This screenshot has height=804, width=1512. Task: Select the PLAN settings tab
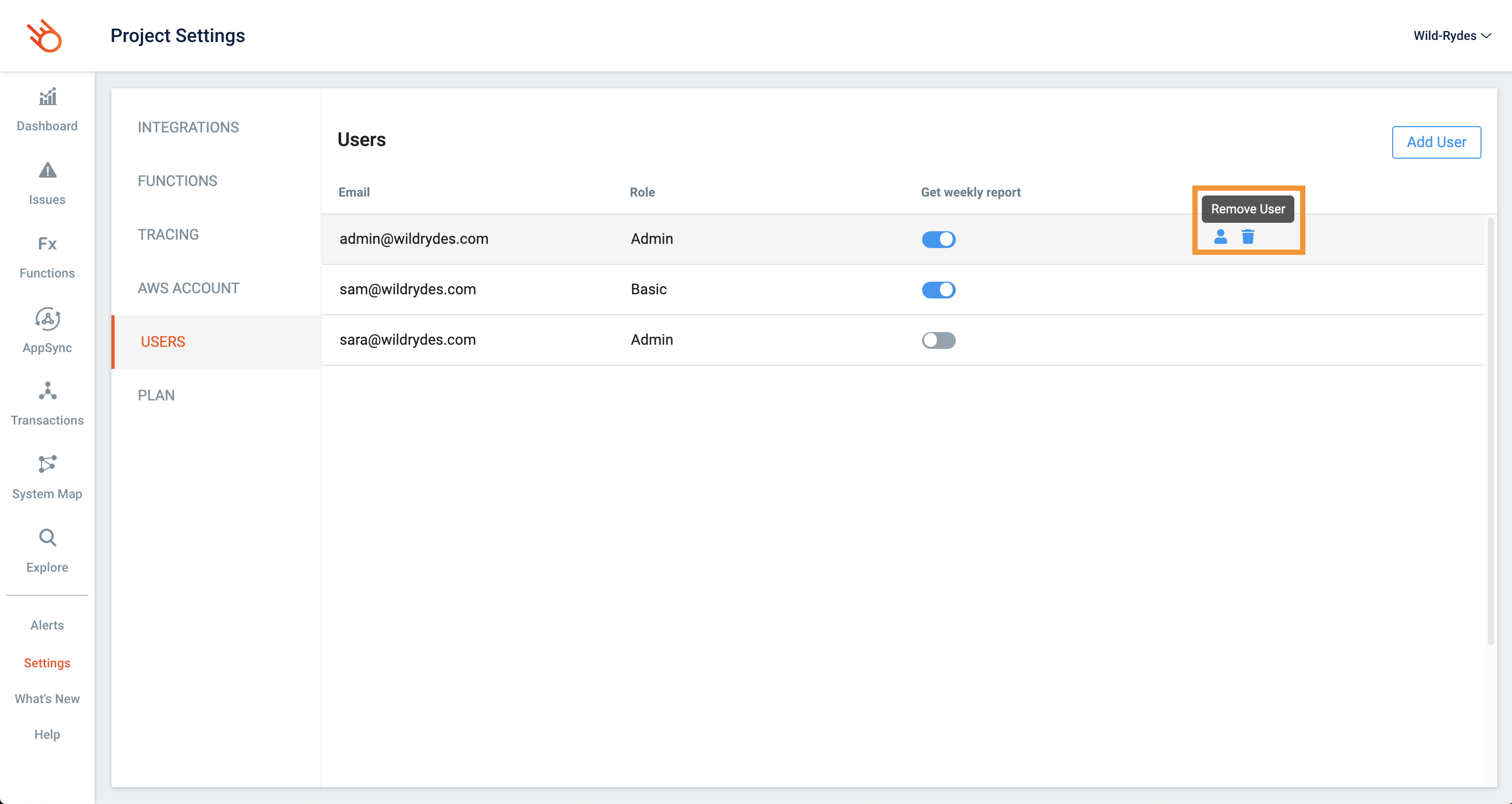coord(156,395)
